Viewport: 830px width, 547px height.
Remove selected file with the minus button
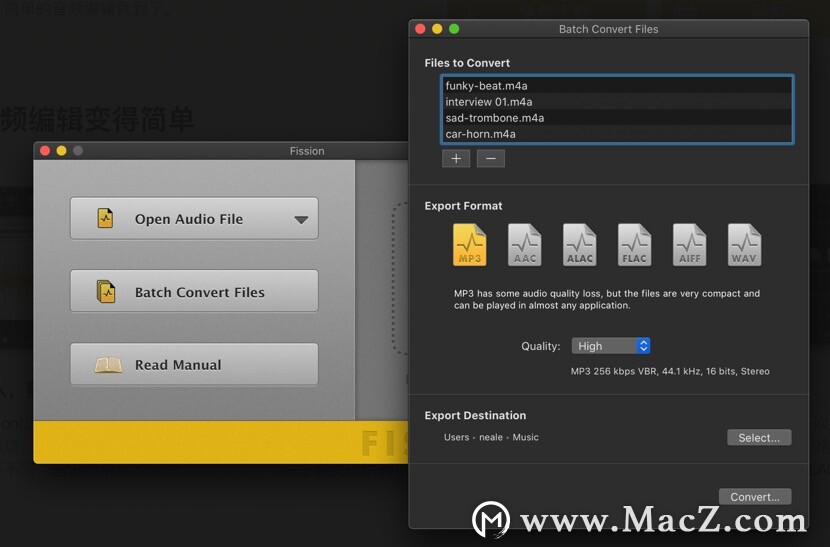tap(491, 158)
